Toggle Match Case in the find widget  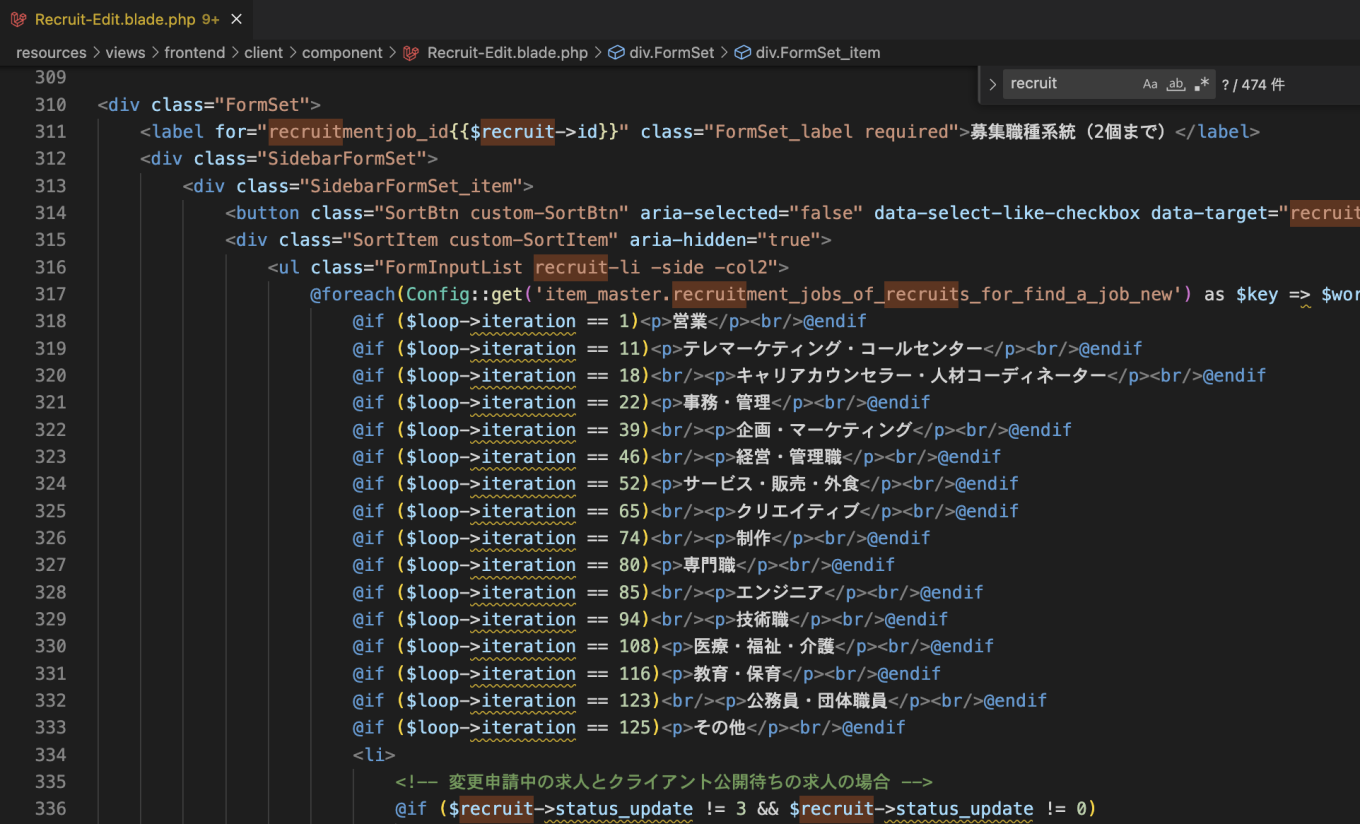click(1150, 84)
